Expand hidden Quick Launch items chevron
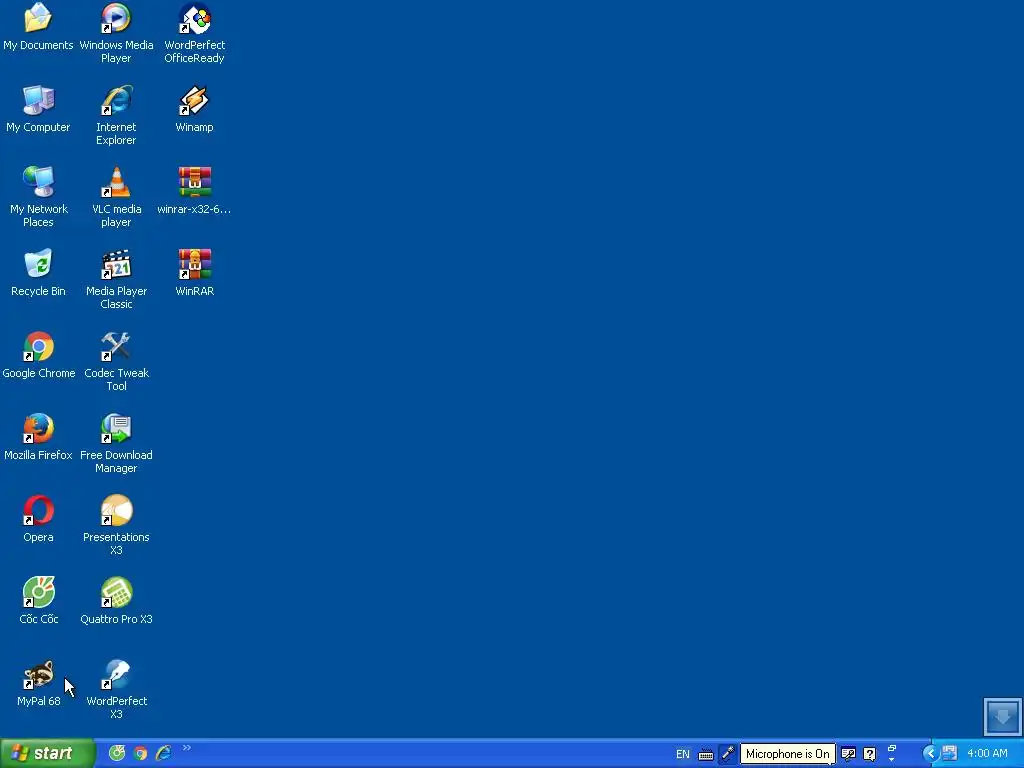 coord(187,748)
